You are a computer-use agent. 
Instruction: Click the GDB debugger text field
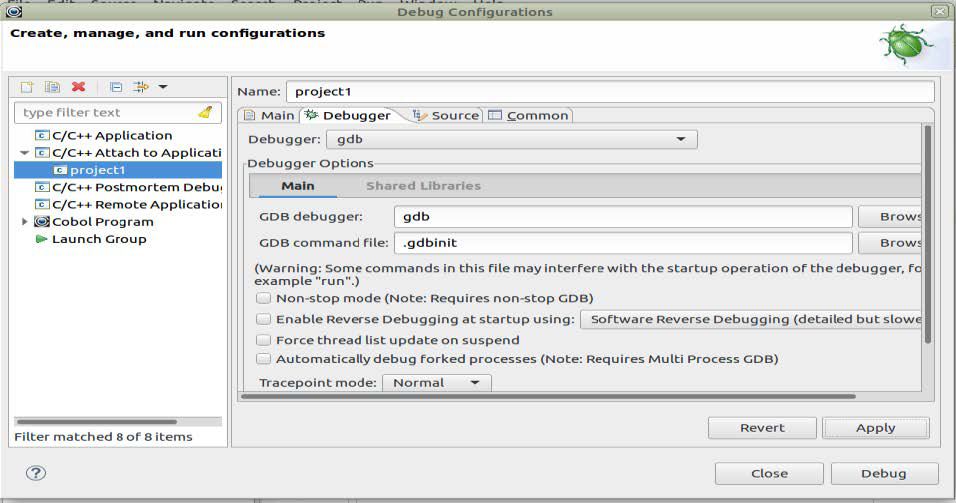(x=623, y=216)
